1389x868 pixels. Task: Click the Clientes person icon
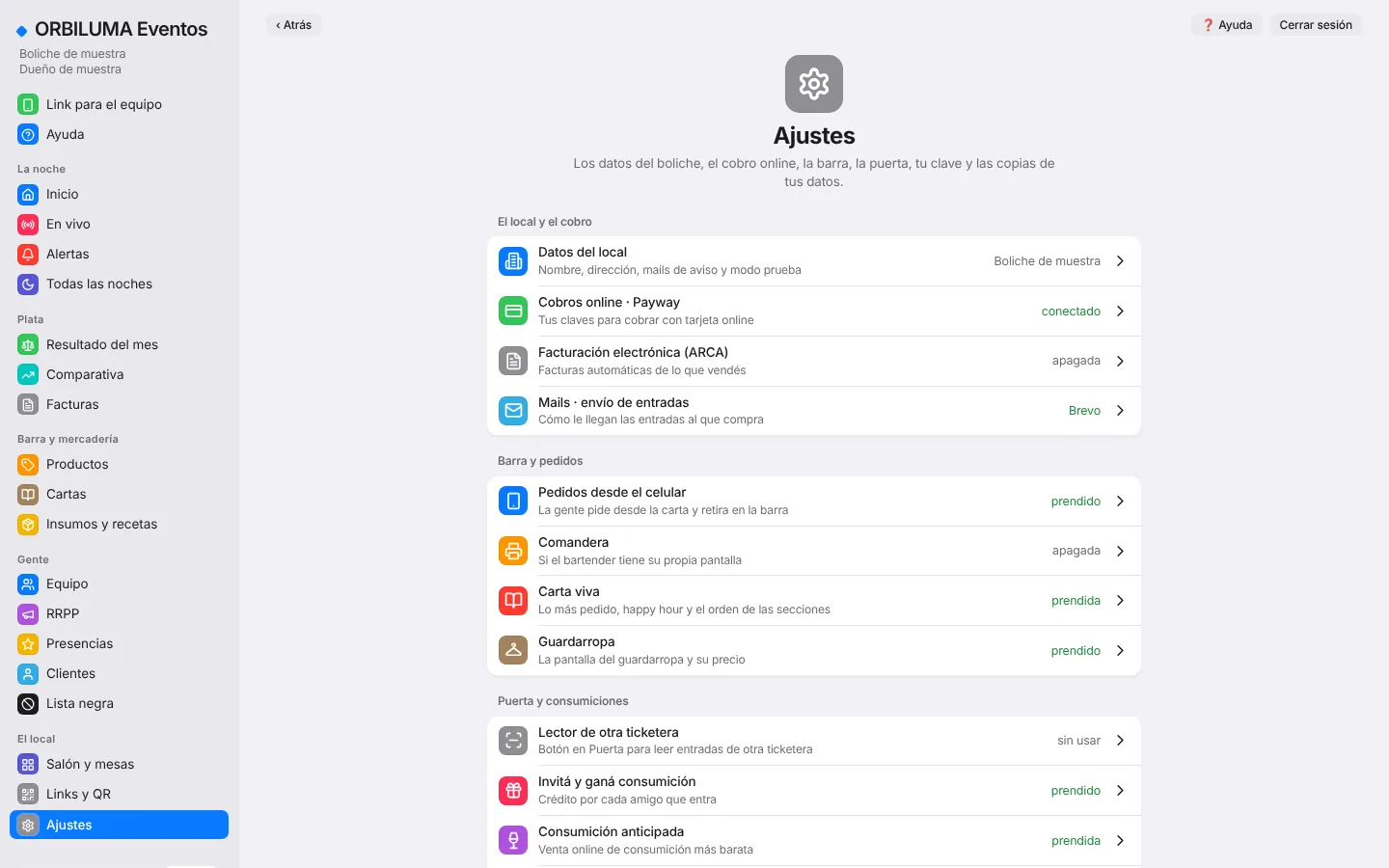[x=28, y=673]
